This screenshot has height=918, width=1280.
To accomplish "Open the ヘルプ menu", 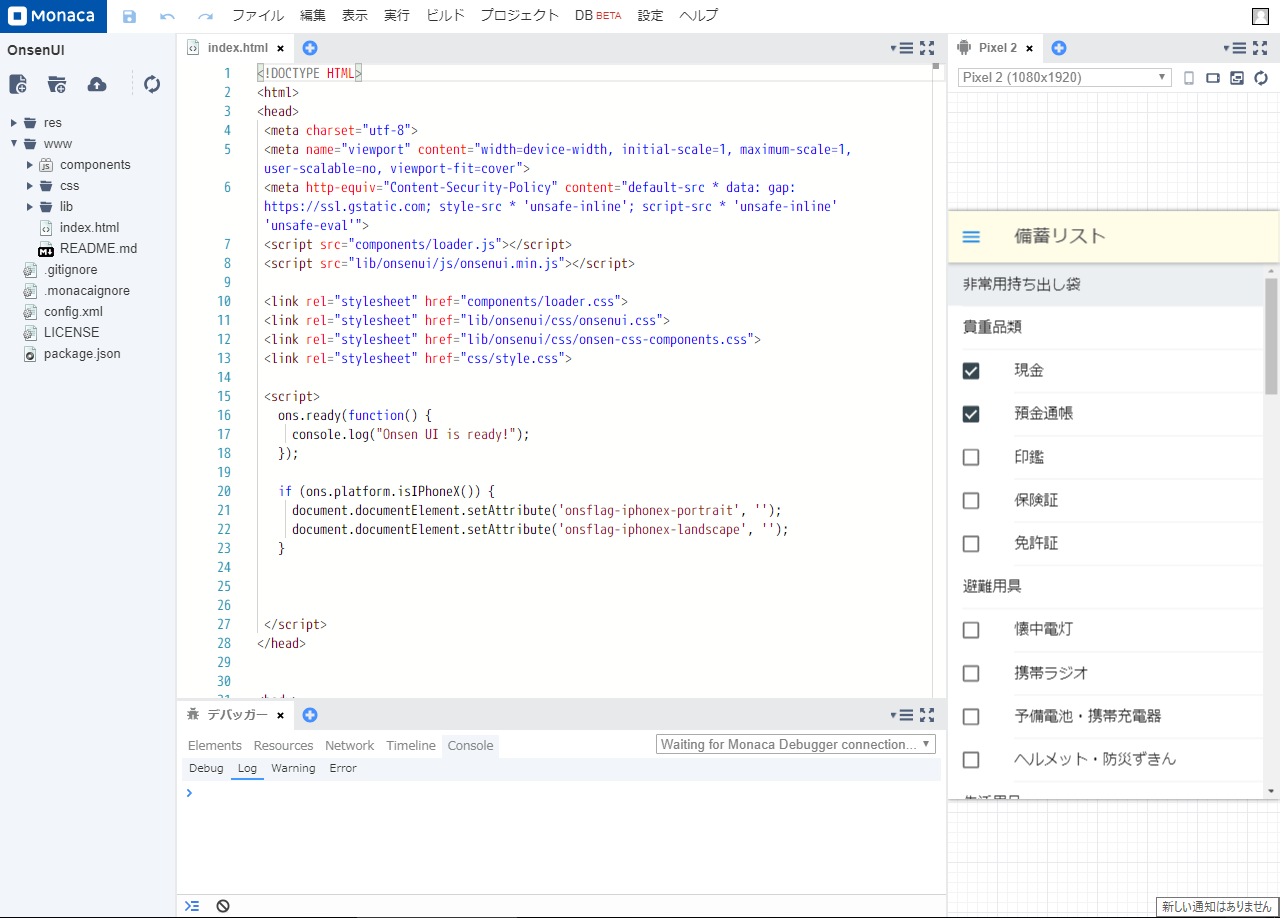I will pyautogui.click(x=698, y=16).
